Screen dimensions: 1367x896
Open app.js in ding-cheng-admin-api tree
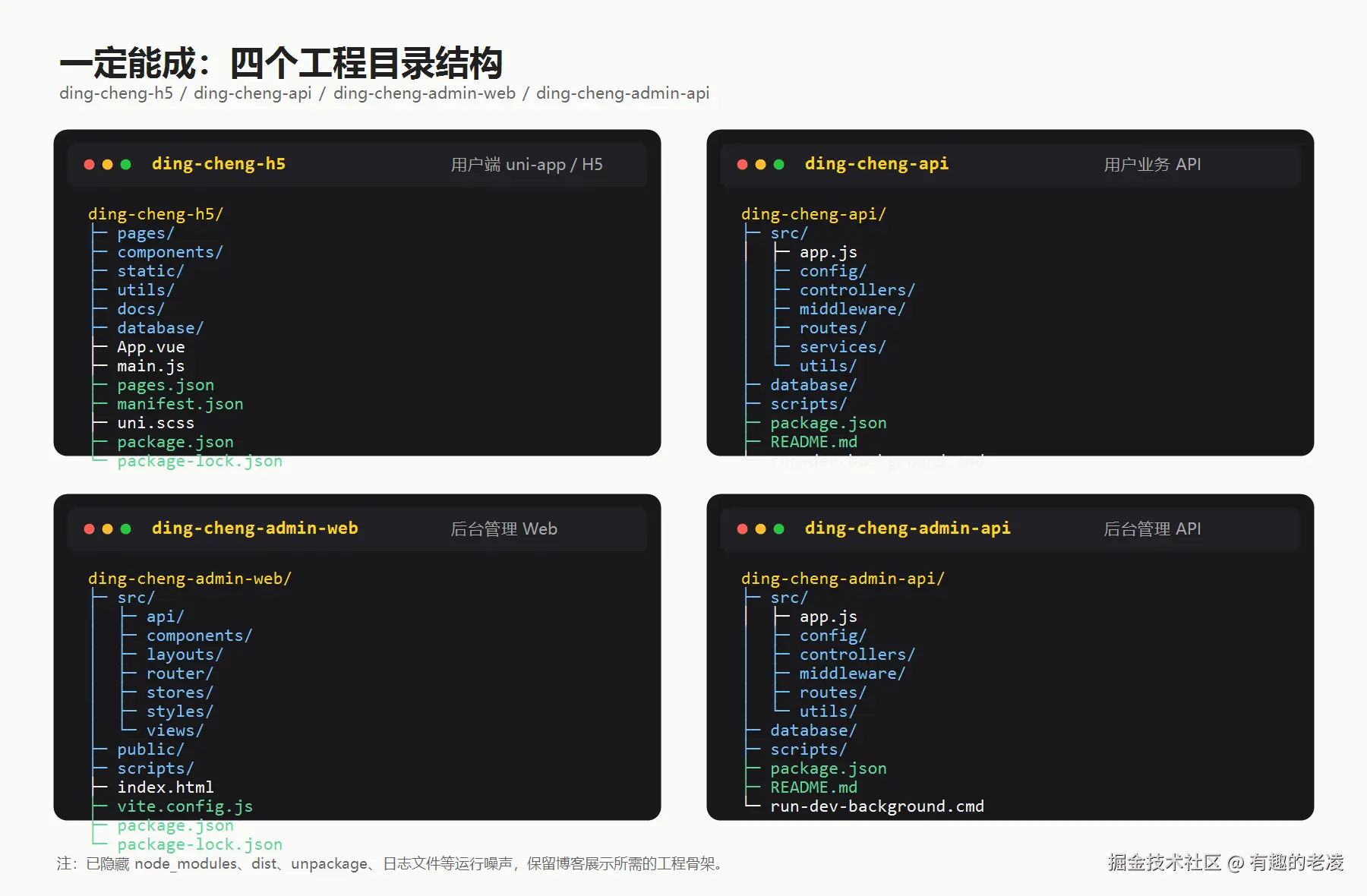pyautogui.click(x=829, y=617)
